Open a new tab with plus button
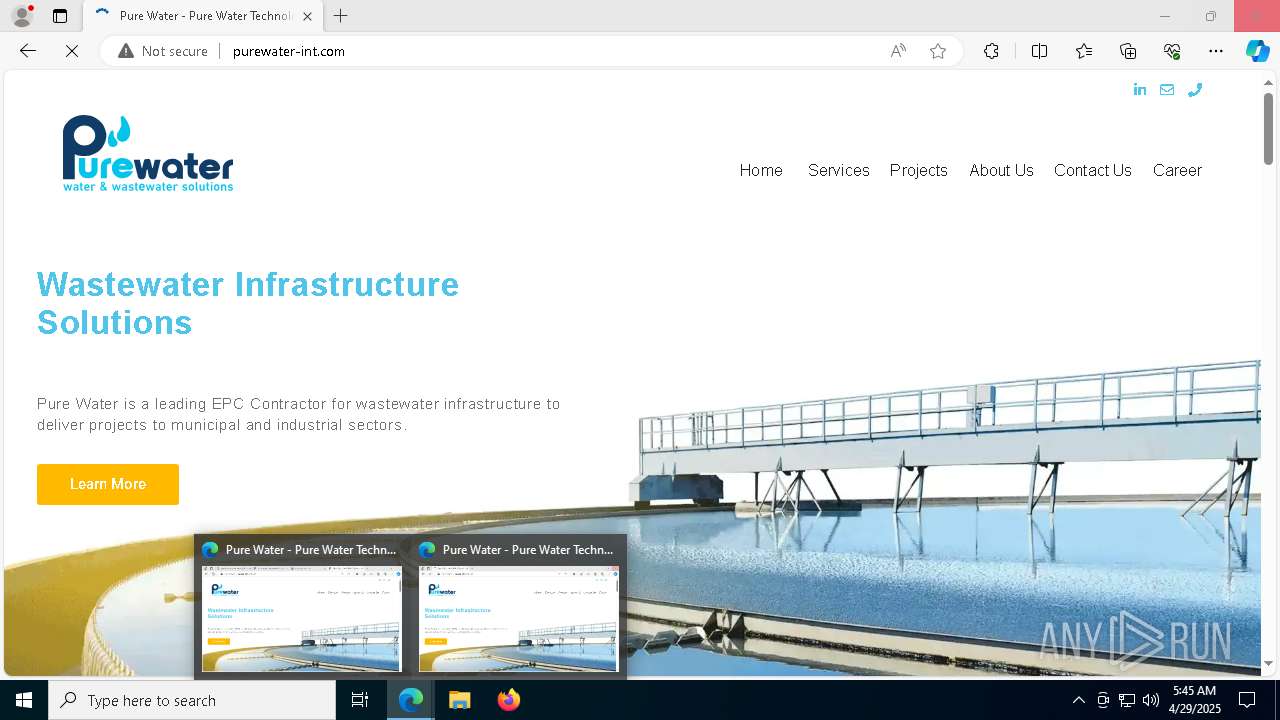The image size is (1280, 720). tap(341, 16)
